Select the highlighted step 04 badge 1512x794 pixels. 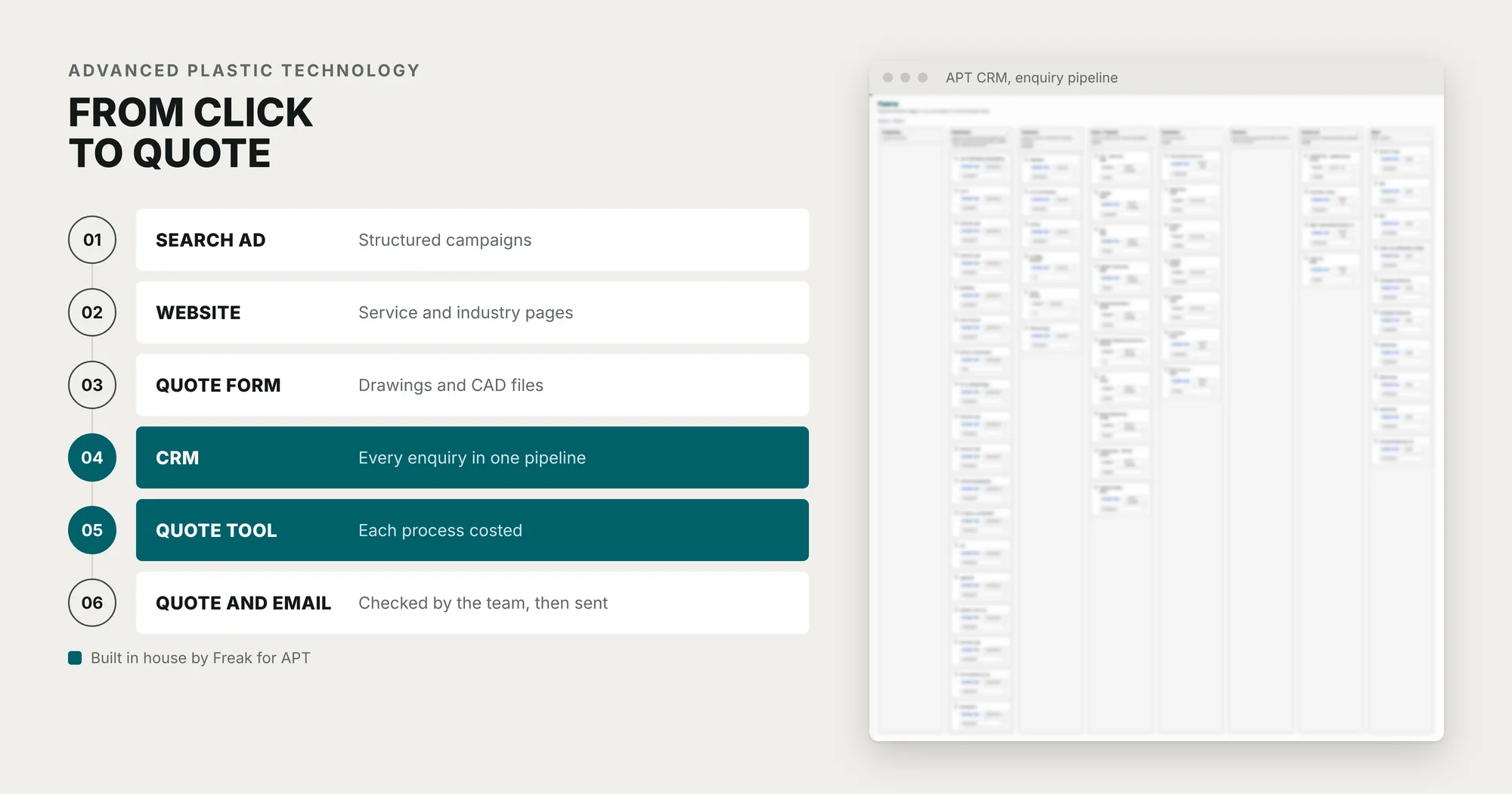(x=92, y=457)
